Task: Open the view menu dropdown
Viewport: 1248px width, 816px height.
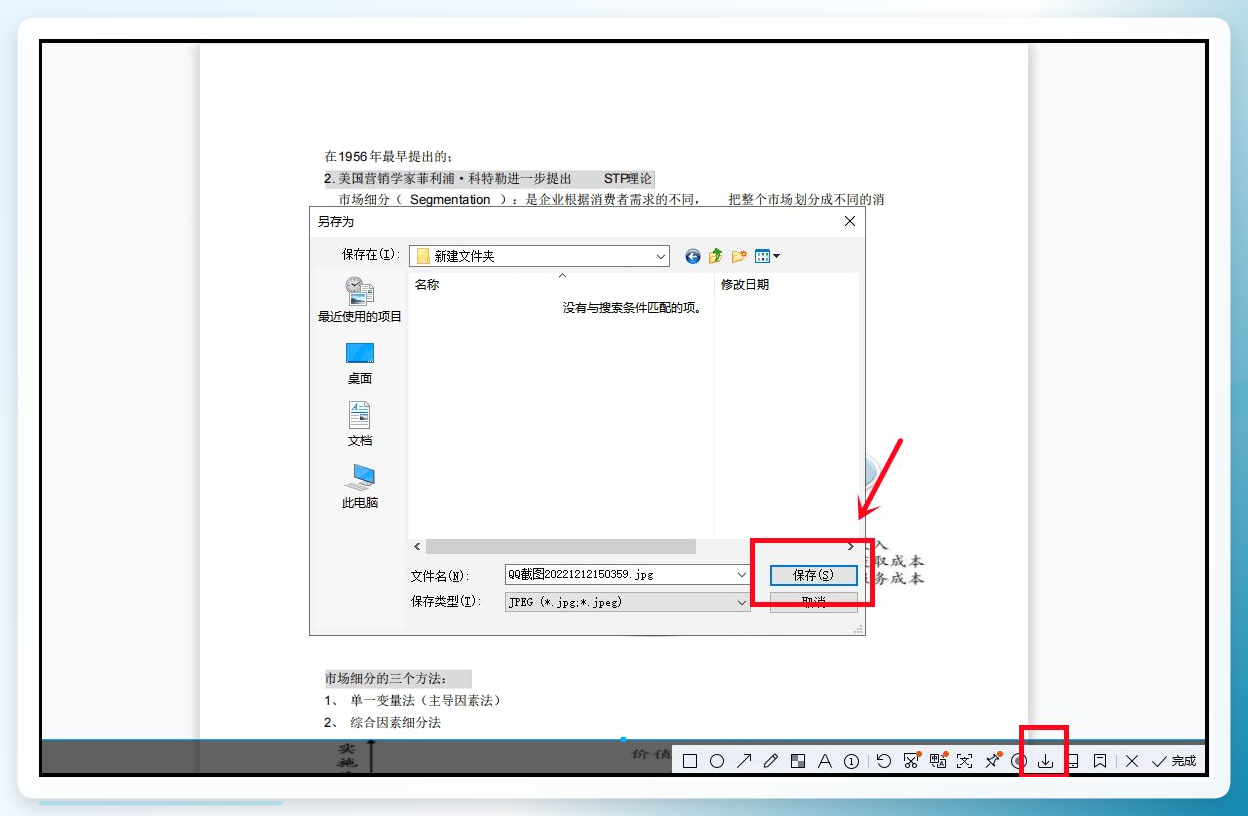Action: click(767, 256)
